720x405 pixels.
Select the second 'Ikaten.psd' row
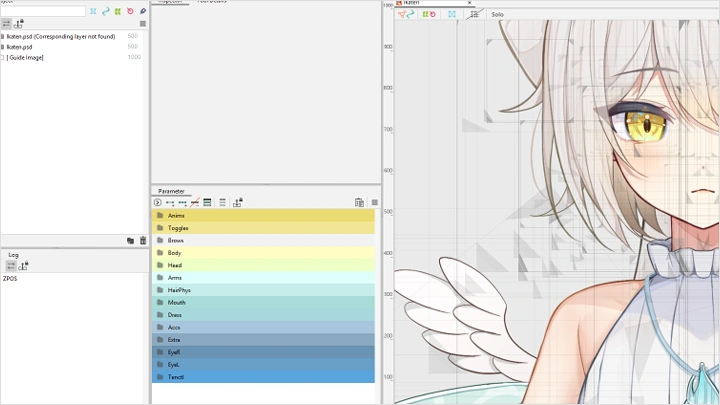(73, 47)
